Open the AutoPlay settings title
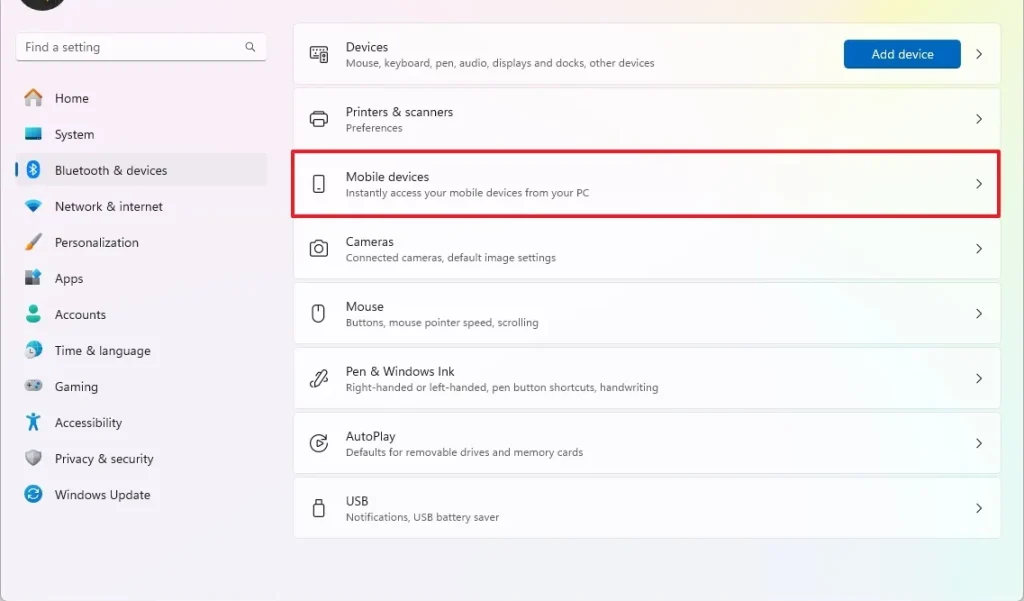The image size is (1024, 601). (x=370, y=436)
